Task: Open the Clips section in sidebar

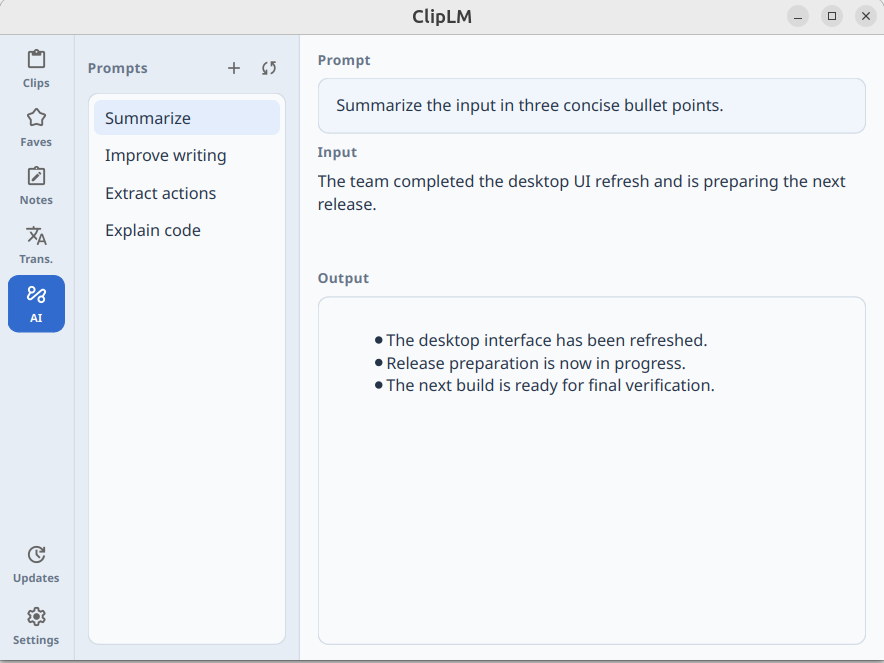Action: coord(36,69)
